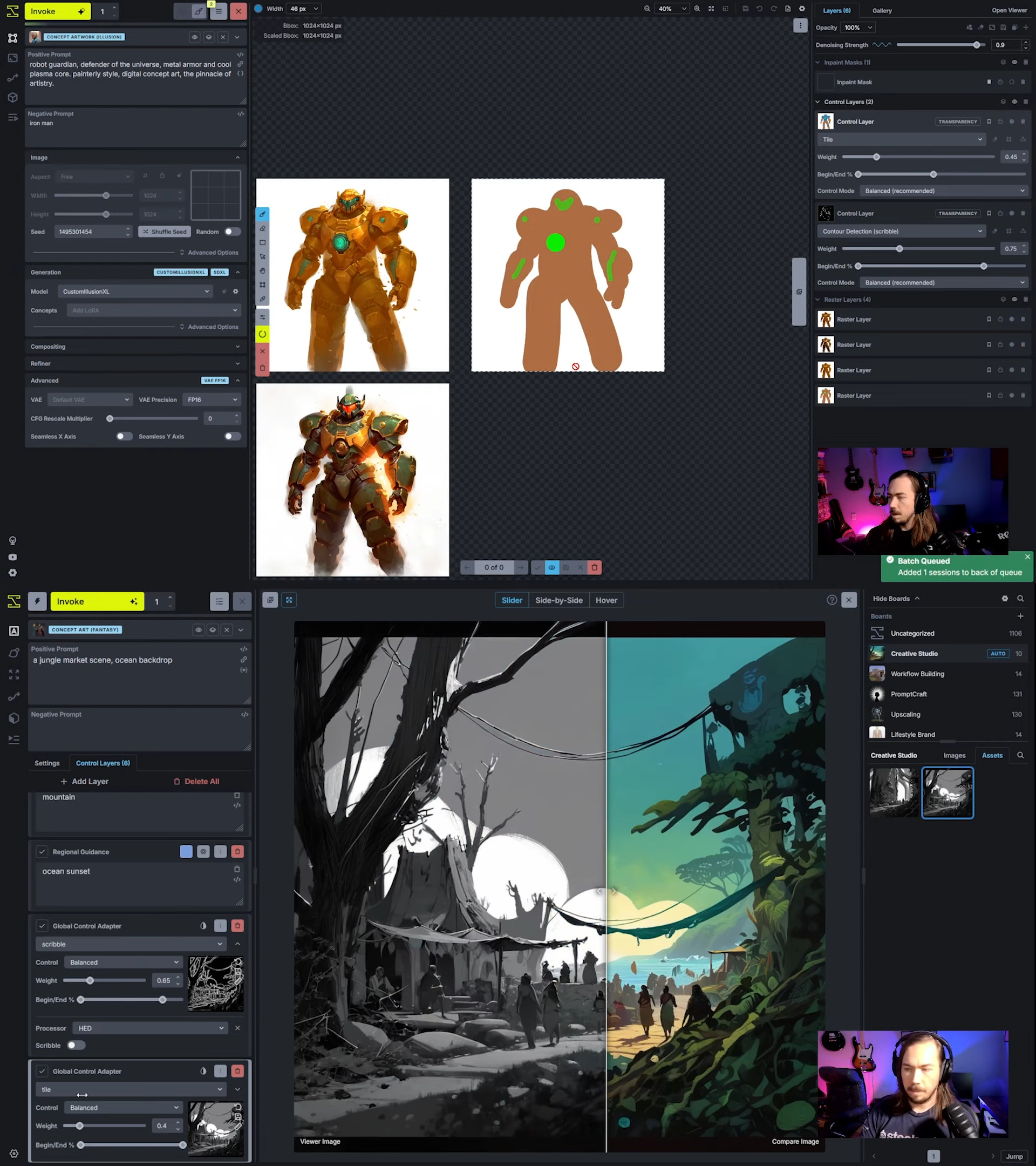Toggle the Scribble switch under Processor
This screenshot has width=1036, height=1166.
pyautogui.click(x=76, y=1046)
